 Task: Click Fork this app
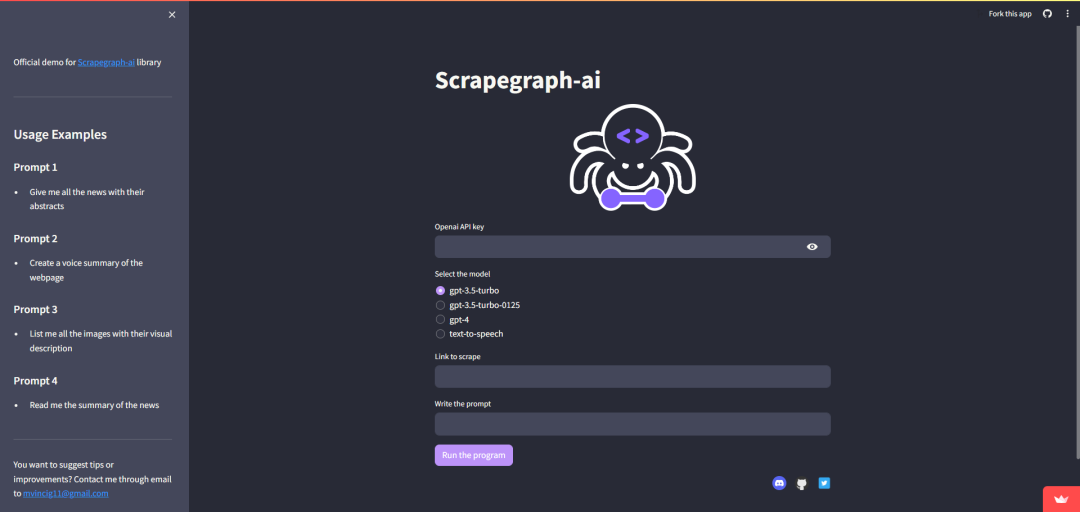(x=1009, y=14)
